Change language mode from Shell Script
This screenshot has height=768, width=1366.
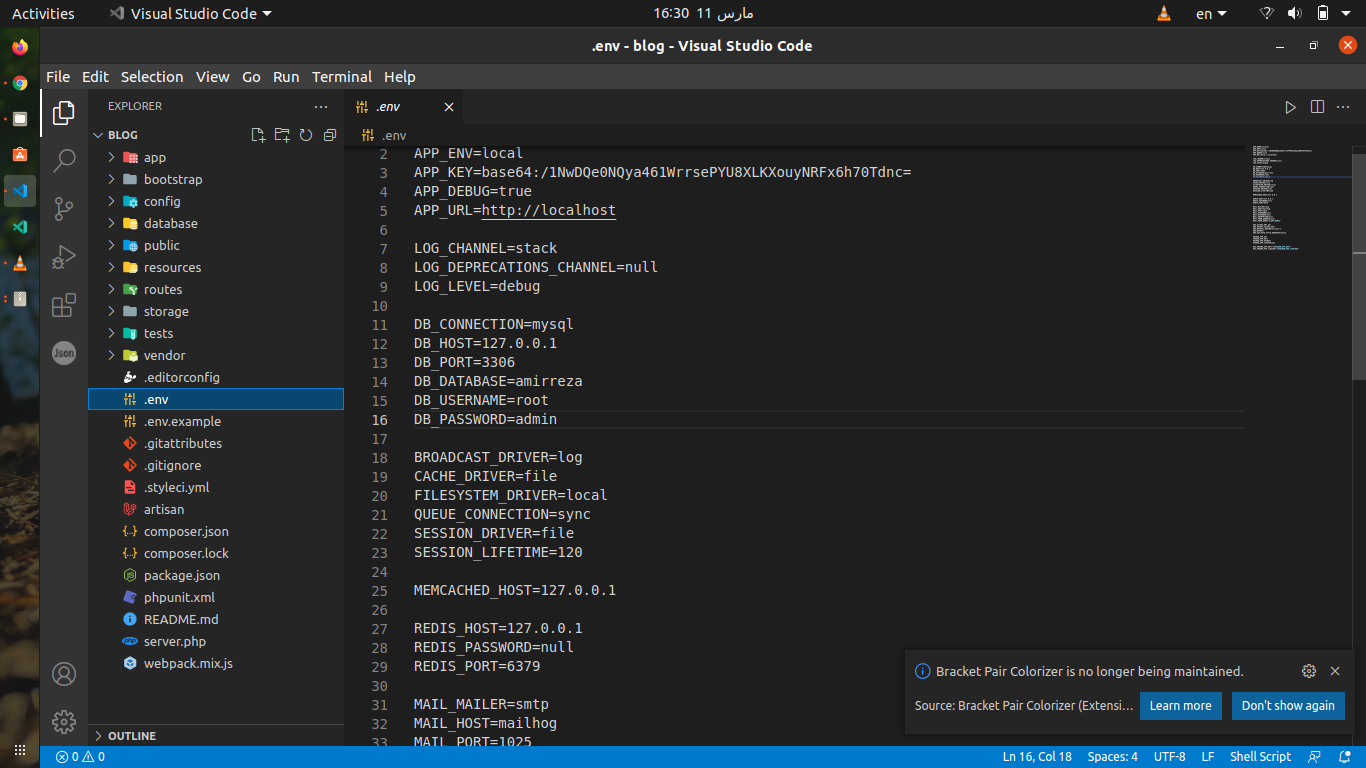1260,757
